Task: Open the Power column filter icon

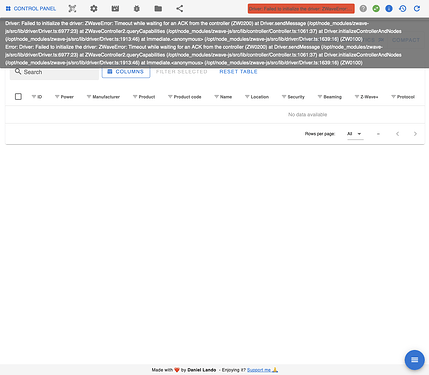Action: [x=57, y=97]
